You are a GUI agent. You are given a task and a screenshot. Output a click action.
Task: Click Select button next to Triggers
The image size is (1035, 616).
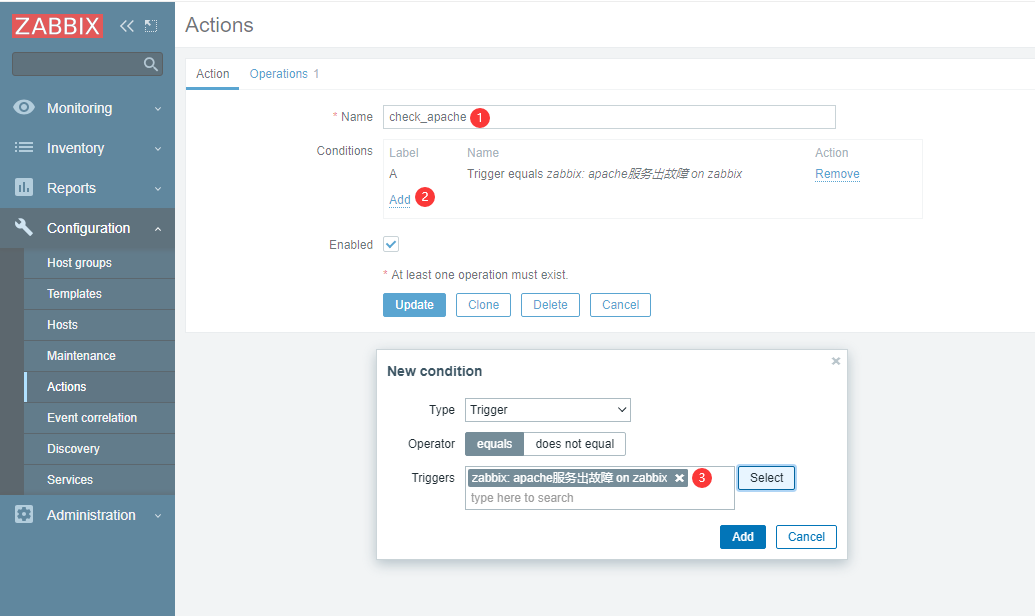766,478
